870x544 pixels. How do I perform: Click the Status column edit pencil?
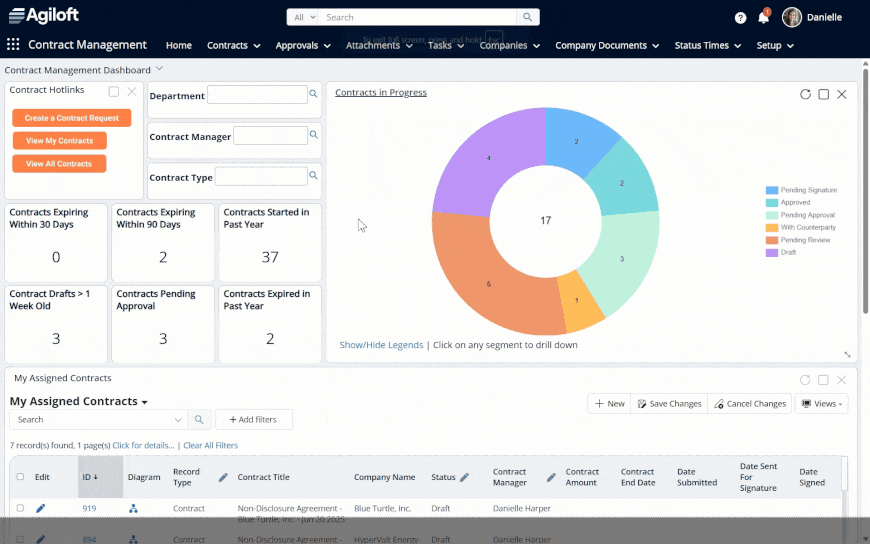pos(464,477)
